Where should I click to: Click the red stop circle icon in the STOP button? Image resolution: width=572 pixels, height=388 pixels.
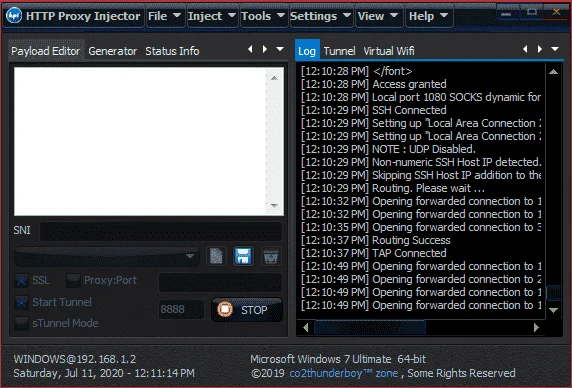pos(225,309)
